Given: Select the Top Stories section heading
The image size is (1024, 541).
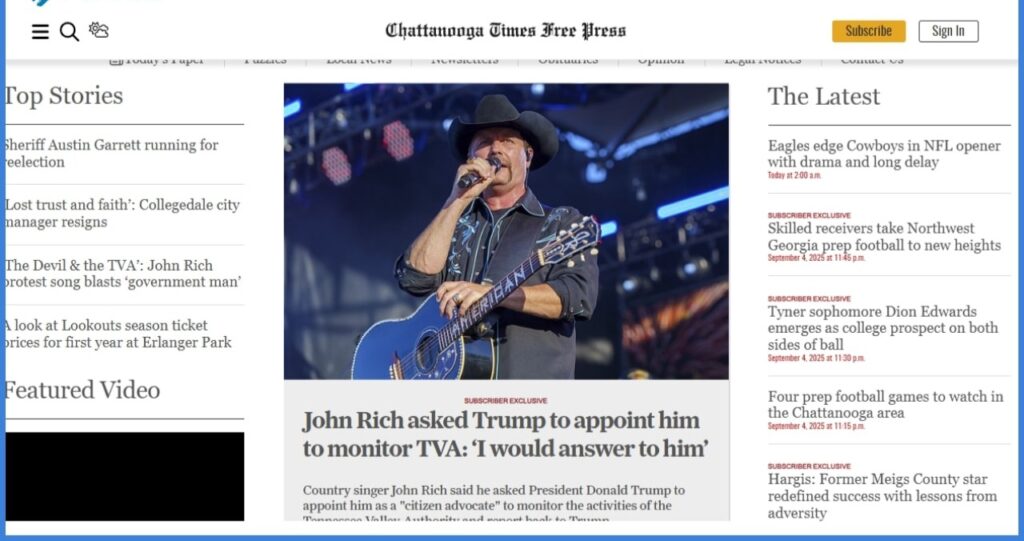Looking at the screenshot, I should coord(64,96).
